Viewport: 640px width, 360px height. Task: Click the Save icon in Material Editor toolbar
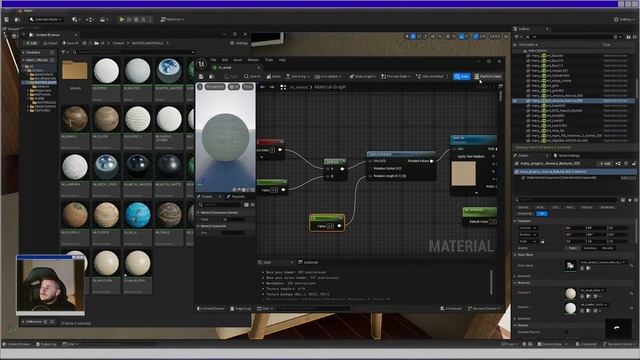coord(201,76)
